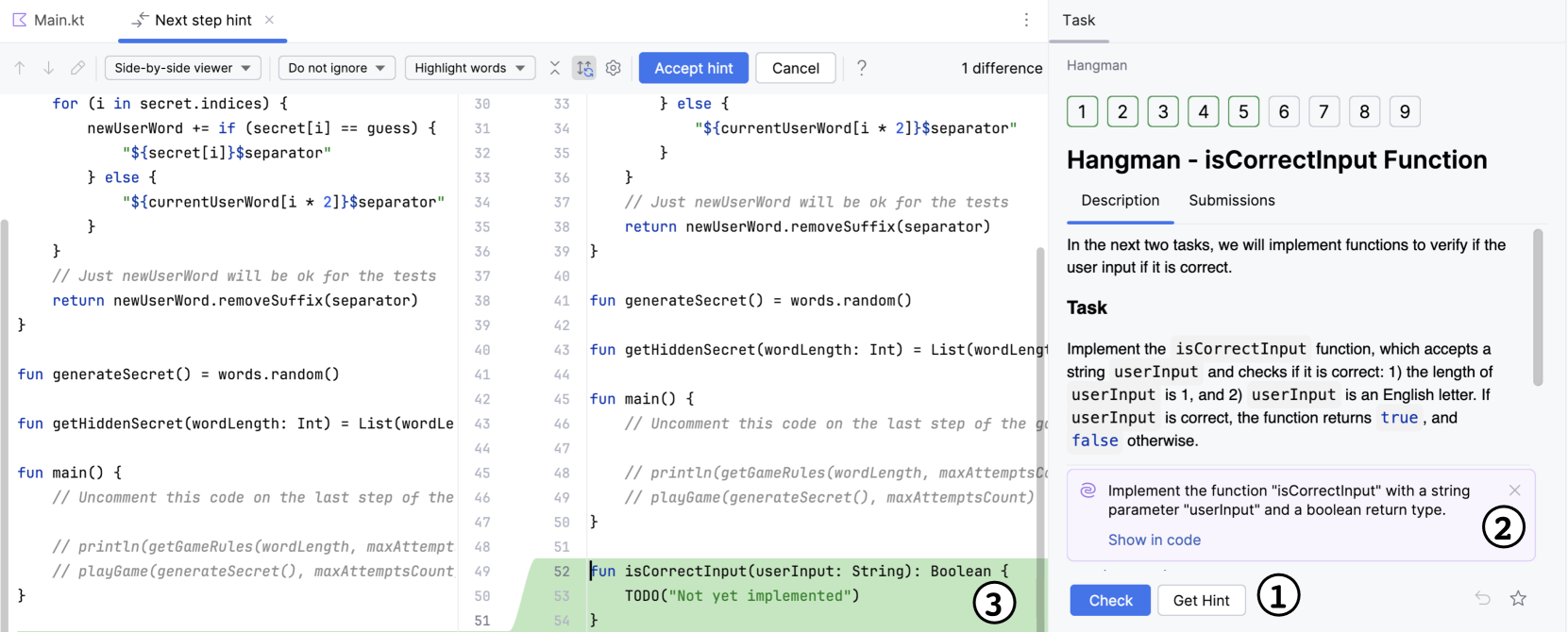Open the three-dot tab options menu
Image resolution: width=1568 pixels, height=632 pixels.
[x=1026, y=20]
